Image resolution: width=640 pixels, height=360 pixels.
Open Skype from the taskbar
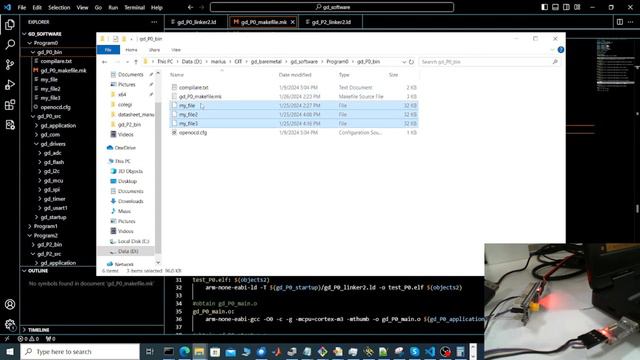(415, 351)
